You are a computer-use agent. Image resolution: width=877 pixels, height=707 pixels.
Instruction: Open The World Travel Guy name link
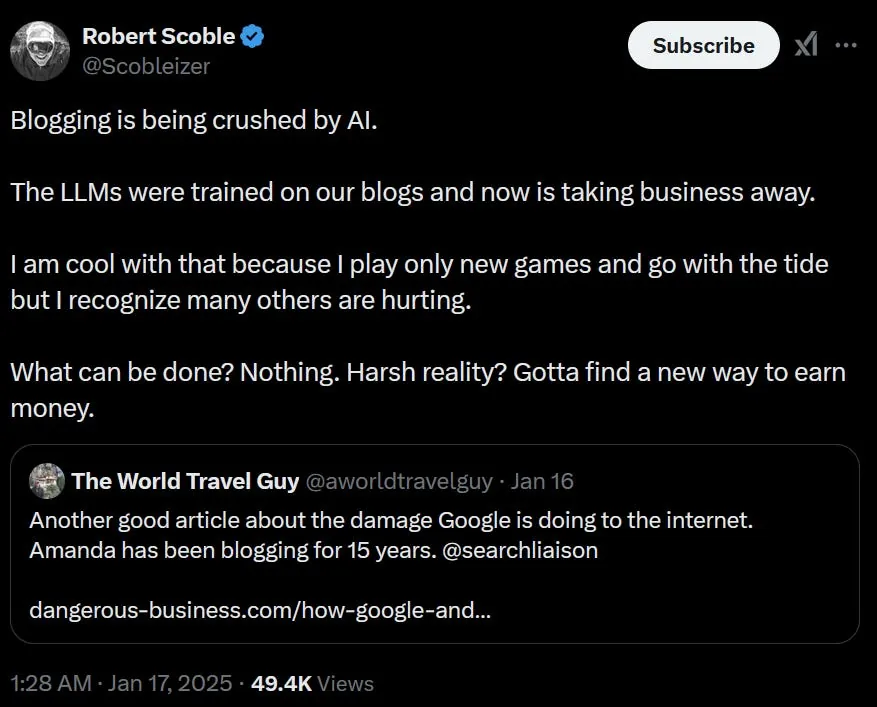[185, 481]
